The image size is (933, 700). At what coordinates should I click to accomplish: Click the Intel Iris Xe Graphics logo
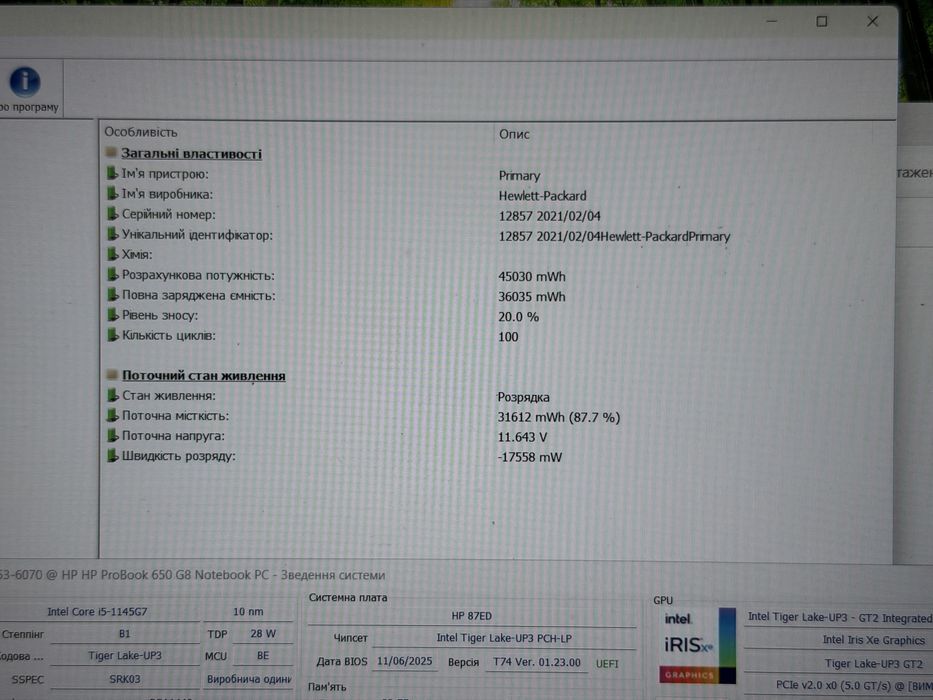[697, 646]
